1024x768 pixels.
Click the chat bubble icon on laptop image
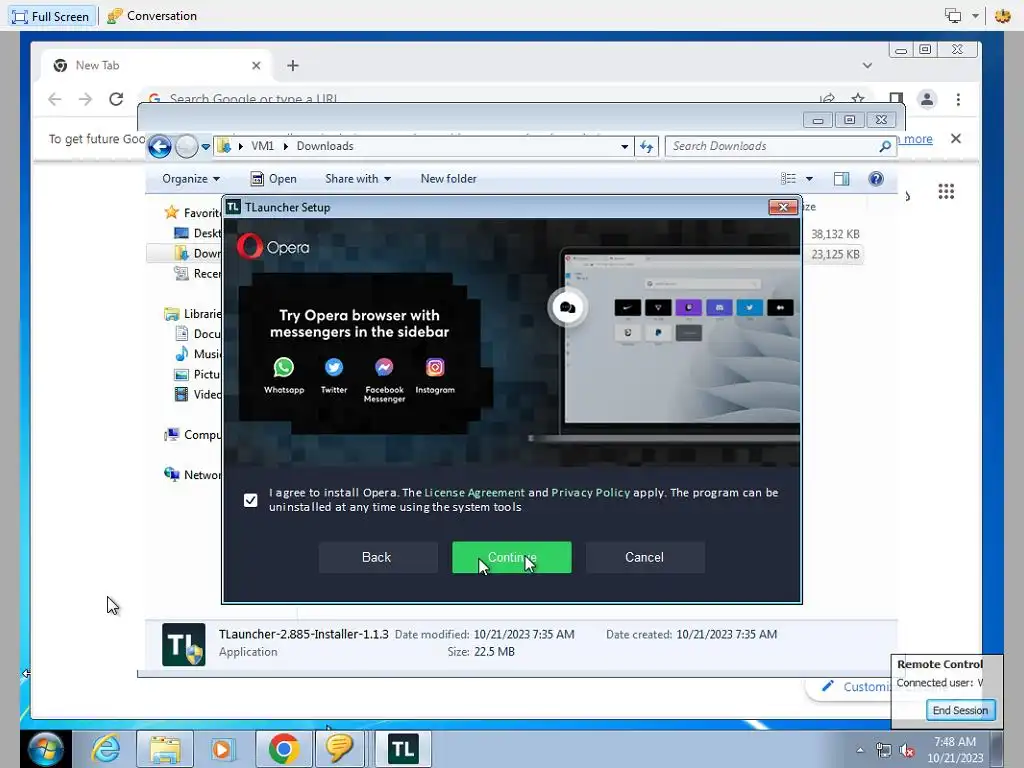pyautogui.click(x=567, y=308)
